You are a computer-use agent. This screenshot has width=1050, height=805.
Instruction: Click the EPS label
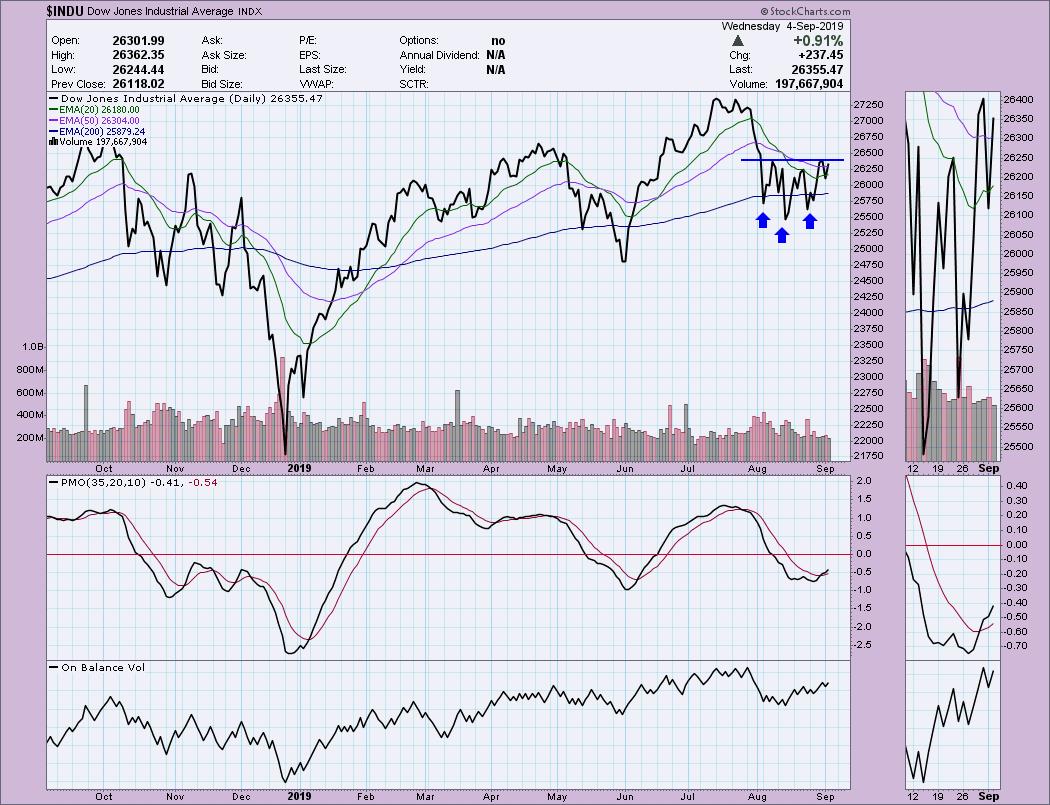[x=310, y=55]
